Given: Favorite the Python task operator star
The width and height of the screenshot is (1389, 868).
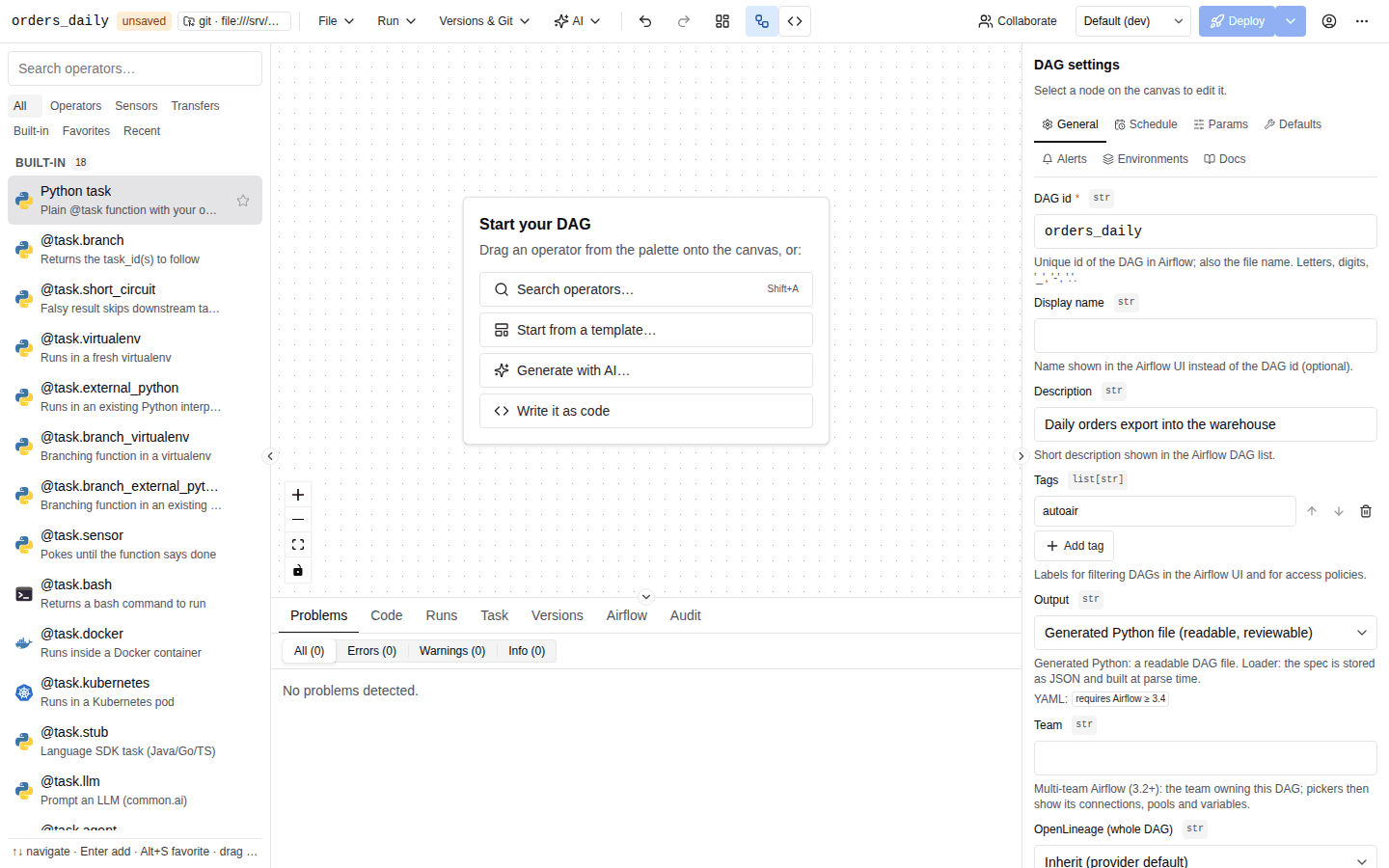Looking at the screenshot, I should point(243,201).
